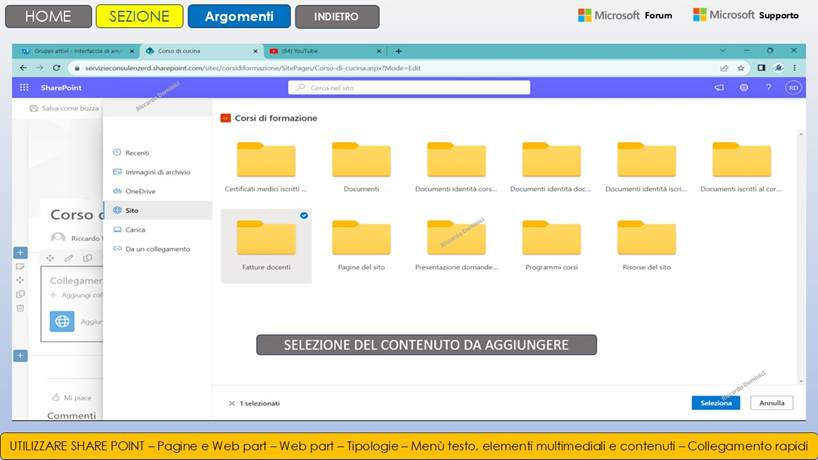Click the duplicate web part icon
This screenshot has width=818, height=460.
point(87,258)
